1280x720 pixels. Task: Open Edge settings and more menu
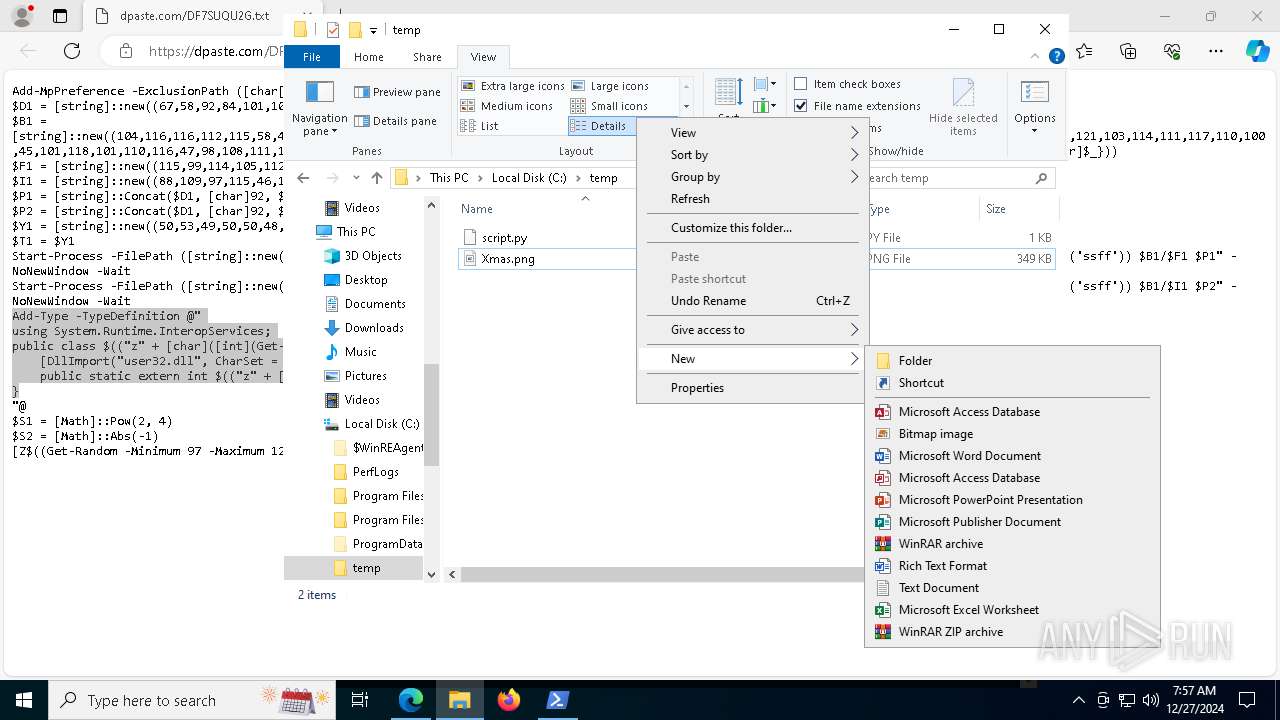pos(1216,51)
